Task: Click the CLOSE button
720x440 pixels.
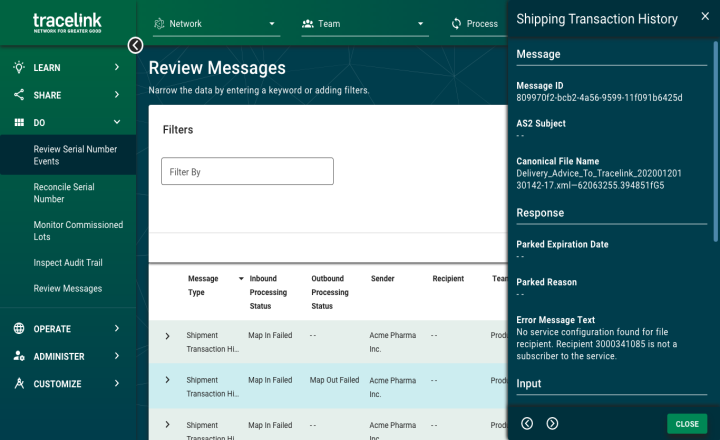Action: point(687,424)
